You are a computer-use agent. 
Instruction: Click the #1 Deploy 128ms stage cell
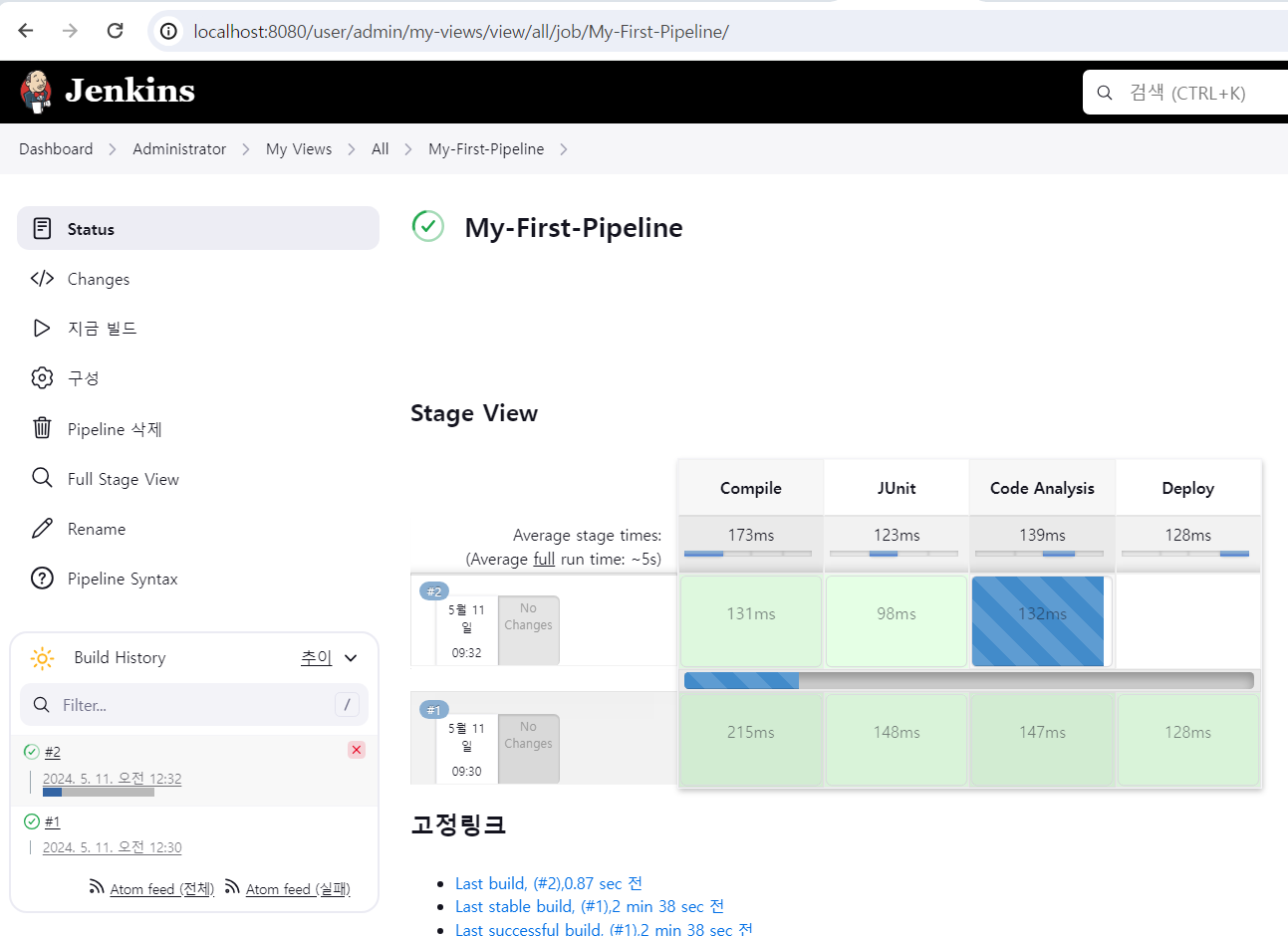point(1188,740)
